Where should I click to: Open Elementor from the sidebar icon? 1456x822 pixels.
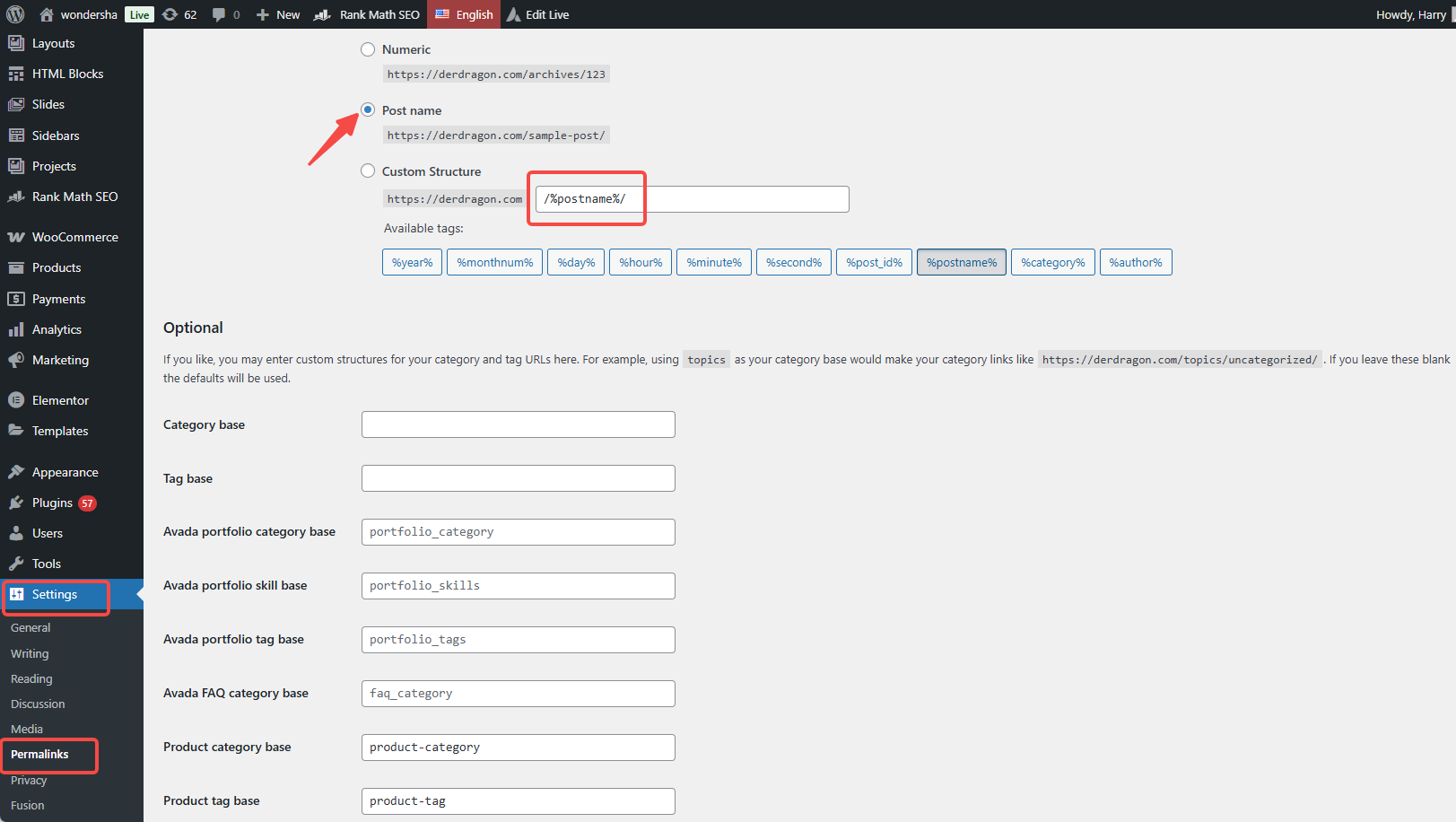[x=16, y=400]
